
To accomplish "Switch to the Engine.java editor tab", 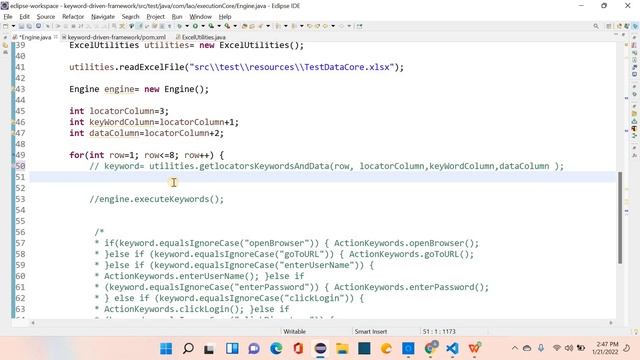I will tap(35, 37).
